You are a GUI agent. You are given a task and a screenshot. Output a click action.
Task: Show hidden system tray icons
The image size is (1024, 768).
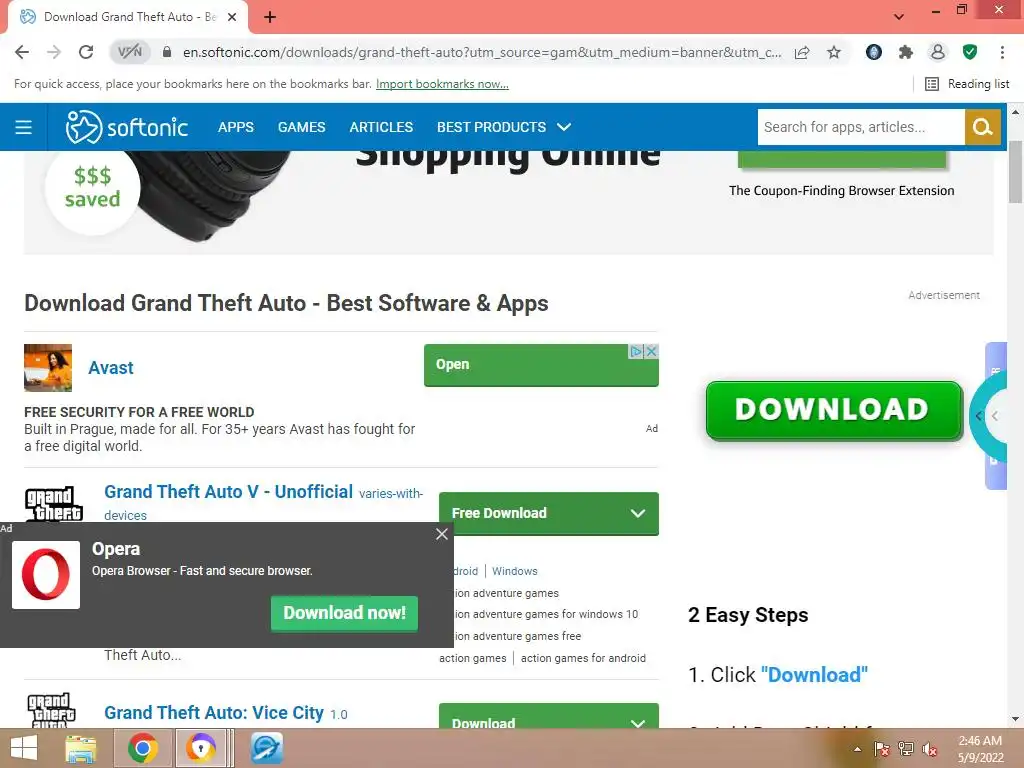click(857, 749)
